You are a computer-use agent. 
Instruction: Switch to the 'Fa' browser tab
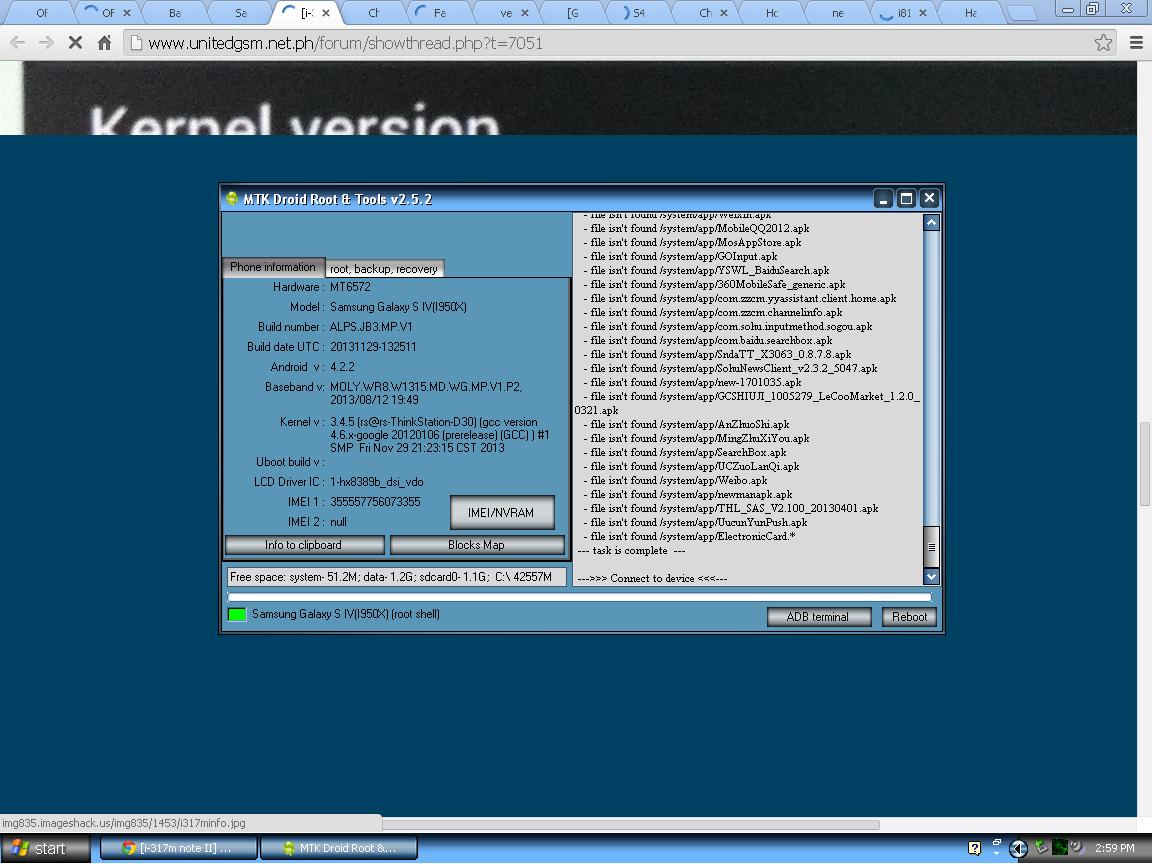tap(439, 12)
